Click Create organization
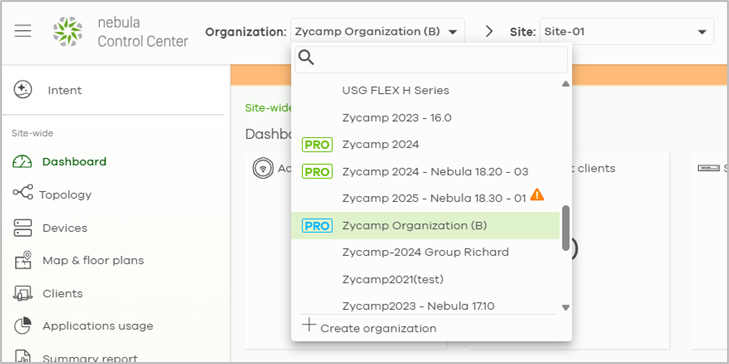Screen dimensions: 729x364 (x=369, y=328)
